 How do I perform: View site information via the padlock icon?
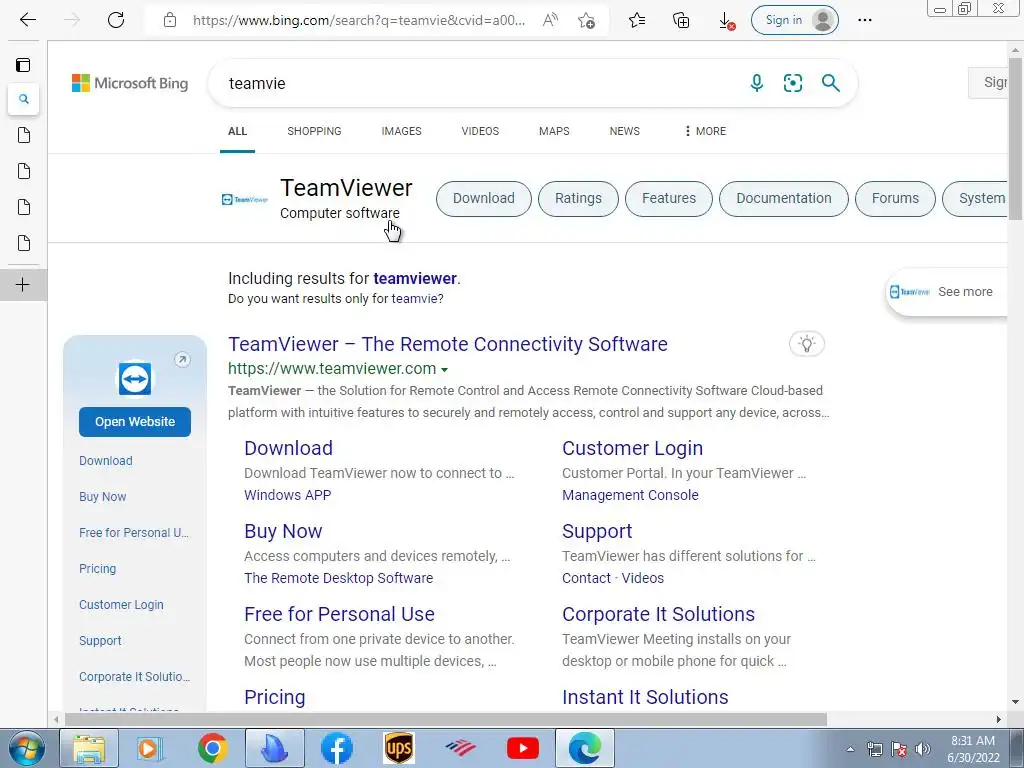click(170, 20)
